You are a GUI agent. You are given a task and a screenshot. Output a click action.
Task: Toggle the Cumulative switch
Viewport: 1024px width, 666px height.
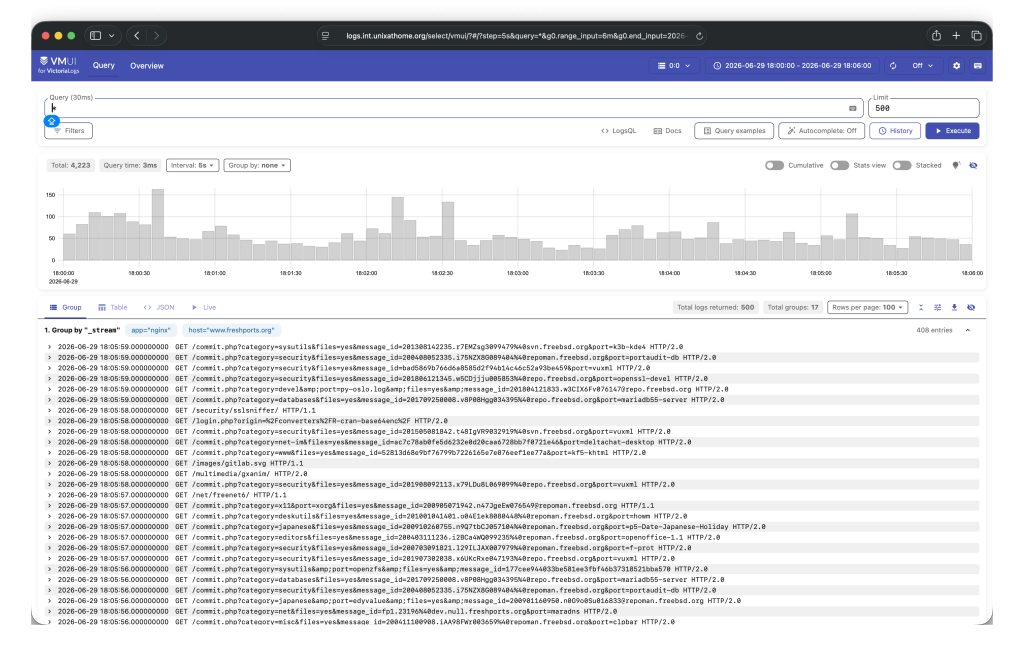click(775, 165)
